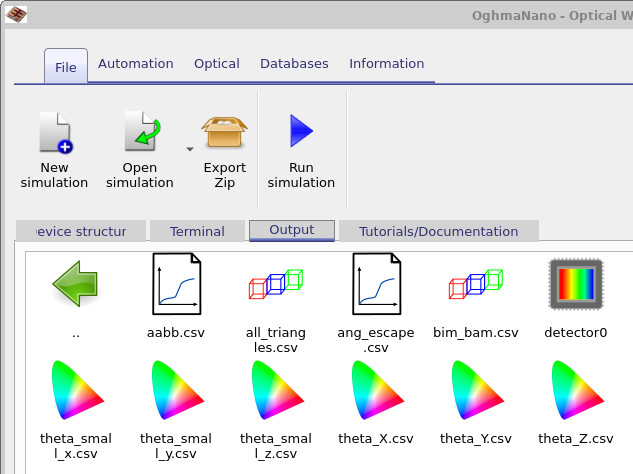Click the 'theta_small_x.csv' file name label
This screenshot has height=474, width=633.
76,446
